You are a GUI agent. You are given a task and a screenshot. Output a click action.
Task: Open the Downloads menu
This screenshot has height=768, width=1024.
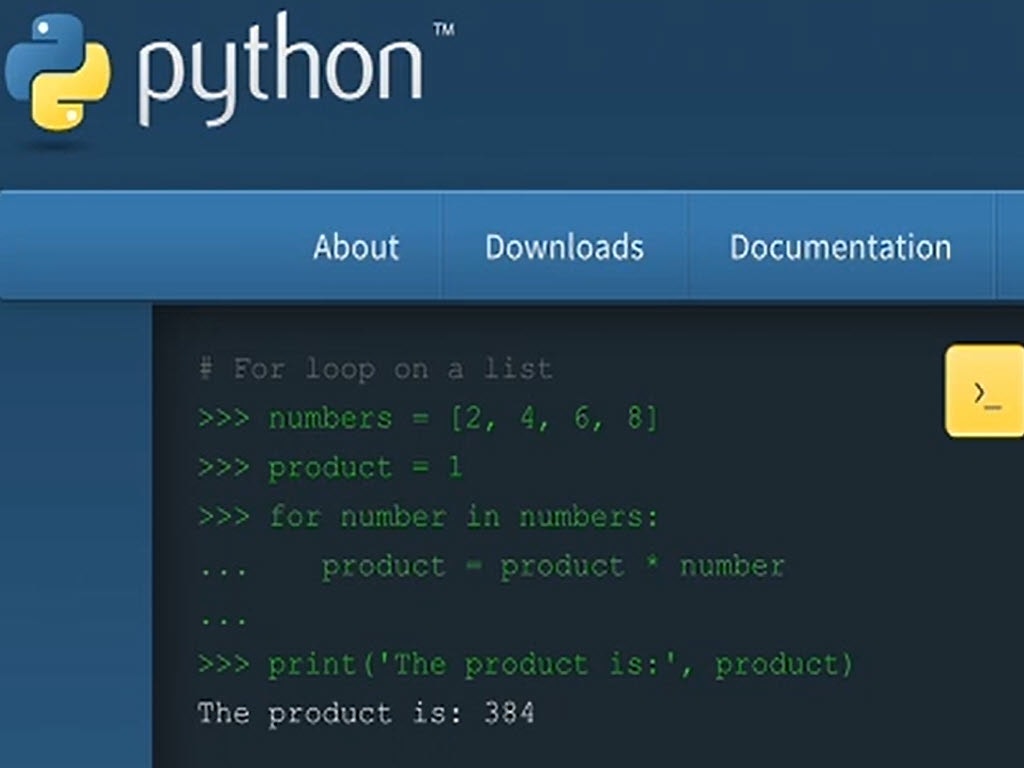click(564, 247)
